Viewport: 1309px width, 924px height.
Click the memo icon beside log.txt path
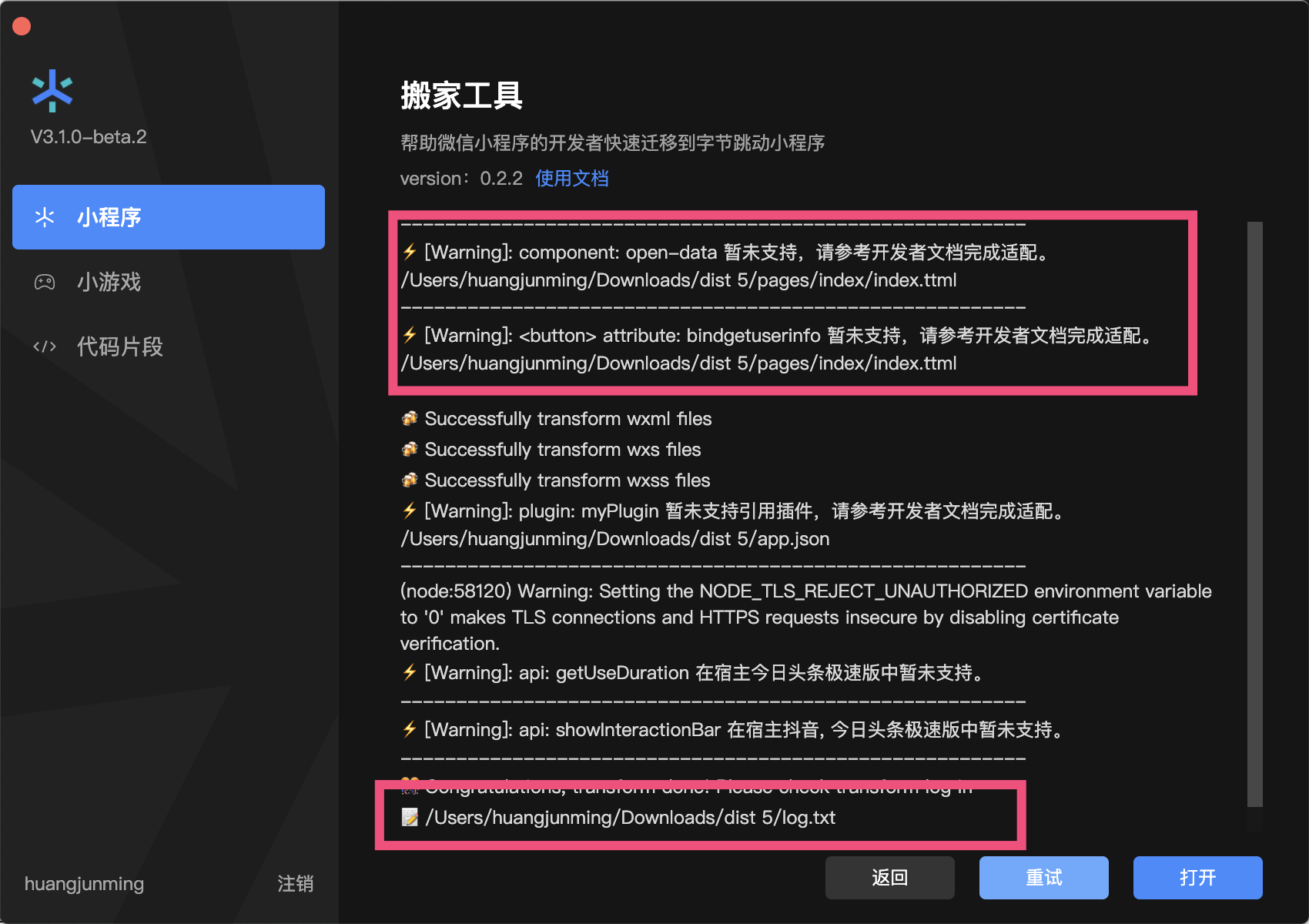(x=410, y=817)
